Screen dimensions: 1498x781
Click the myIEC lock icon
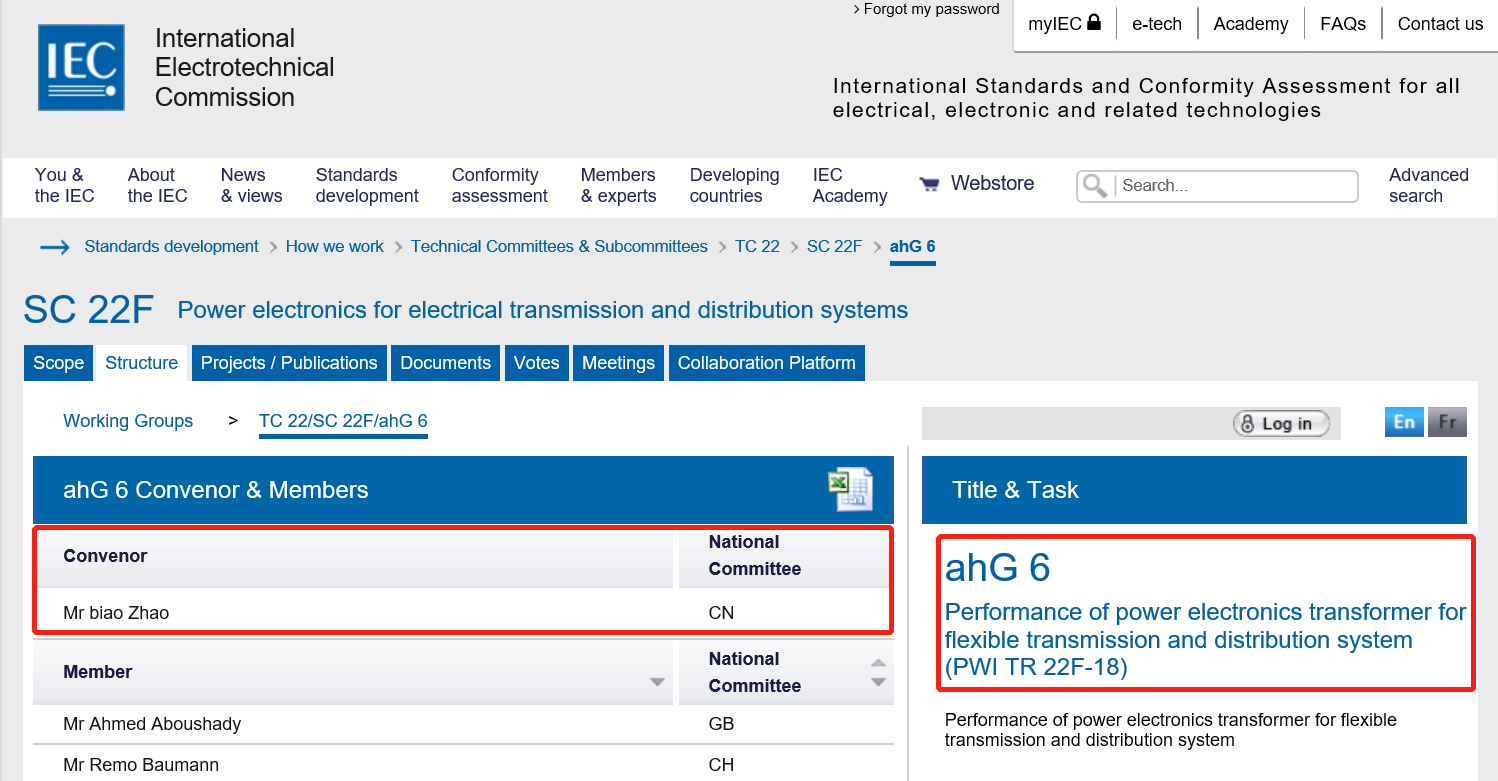tap(1094, 22)
